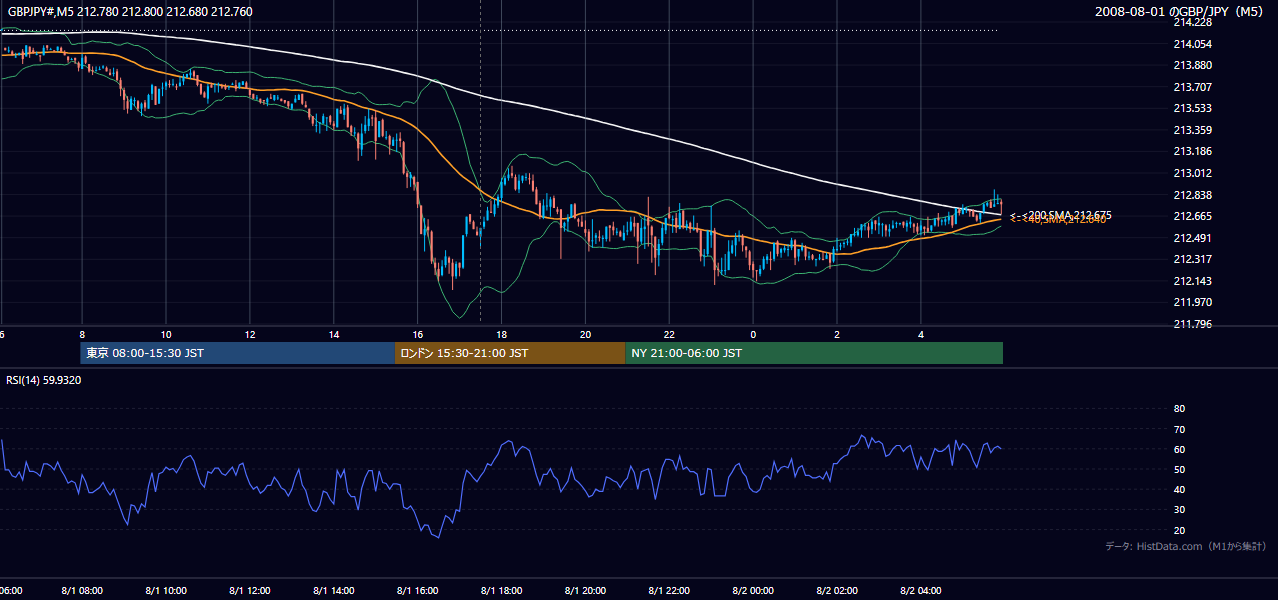Click the RSI scale value 20

[1179, 530]
